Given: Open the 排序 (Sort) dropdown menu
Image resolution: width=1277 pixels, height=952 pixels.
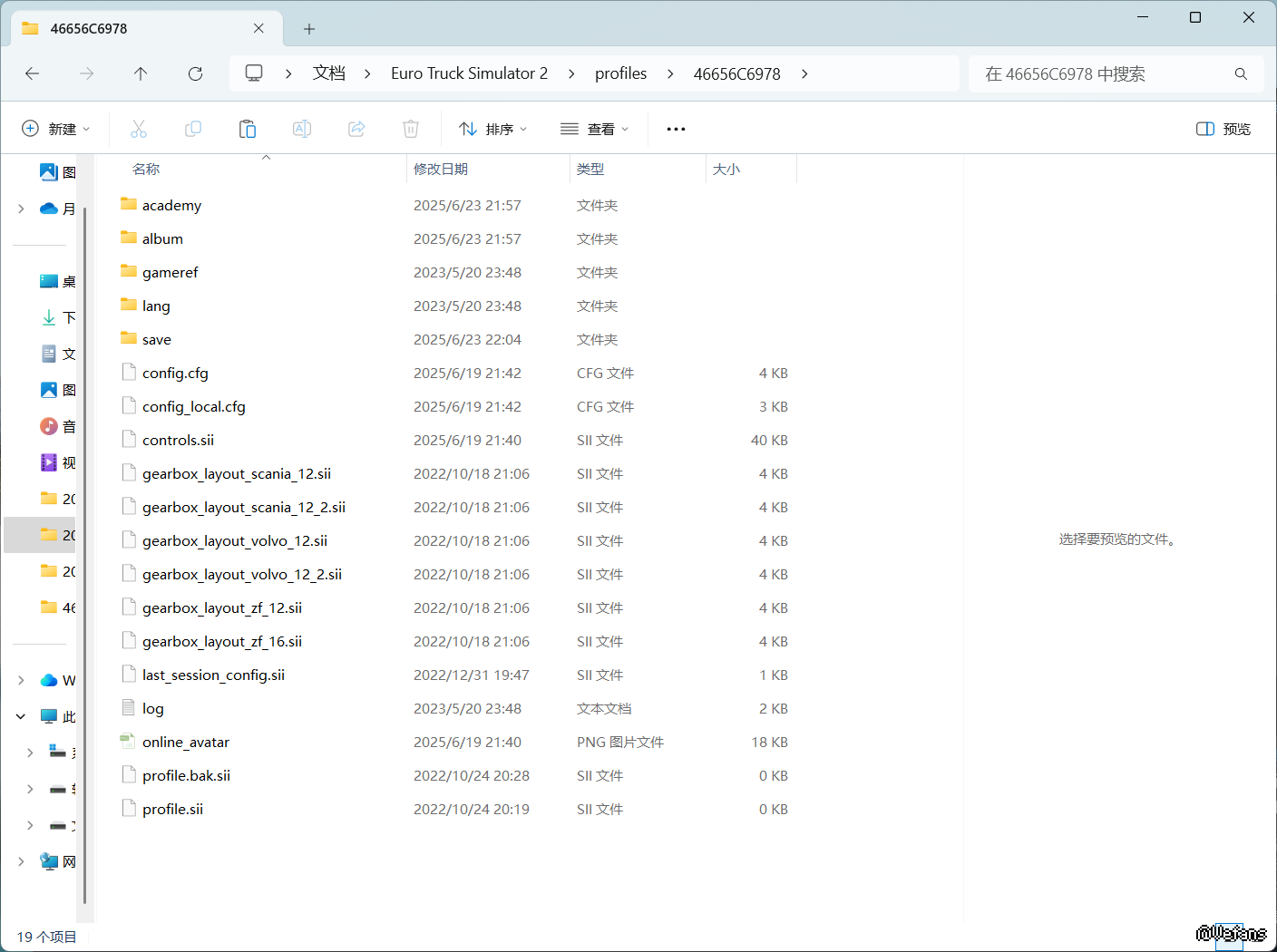Looking at the screenshot, I should [x=493, y=129].
